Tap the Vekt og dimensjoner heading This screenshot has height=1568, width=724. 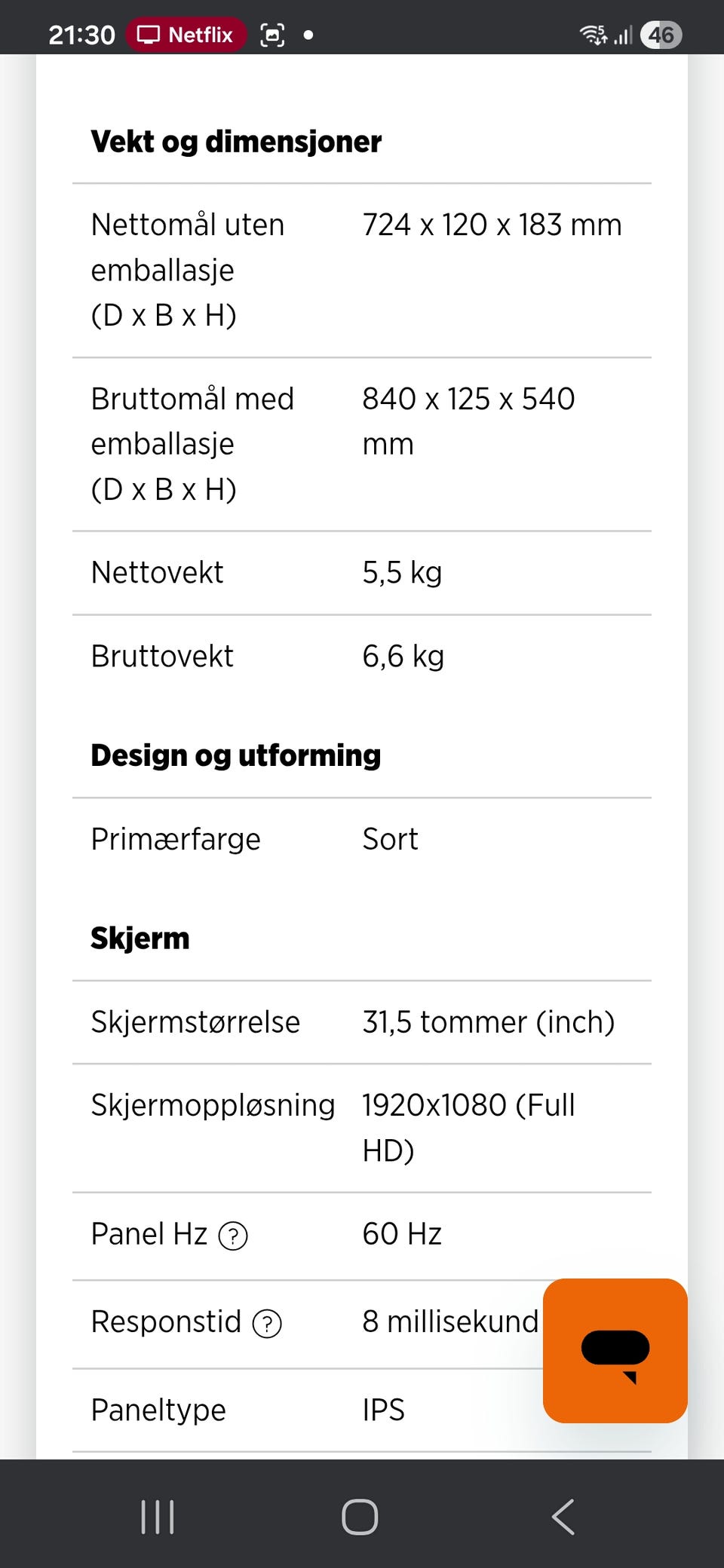coord(236,142)
